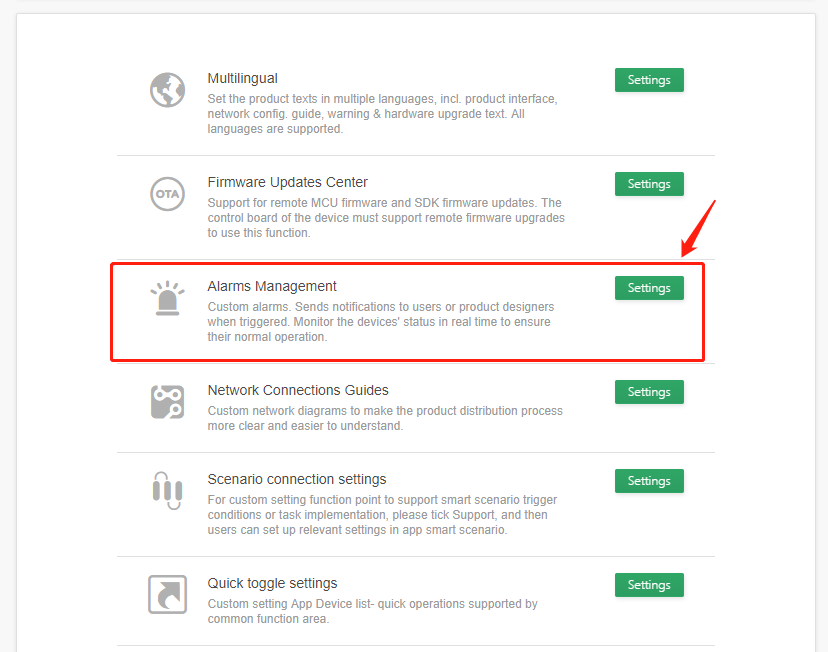828x652 pixels.
Task: Open Settings for Alarms Management
Action: point(649,288)
